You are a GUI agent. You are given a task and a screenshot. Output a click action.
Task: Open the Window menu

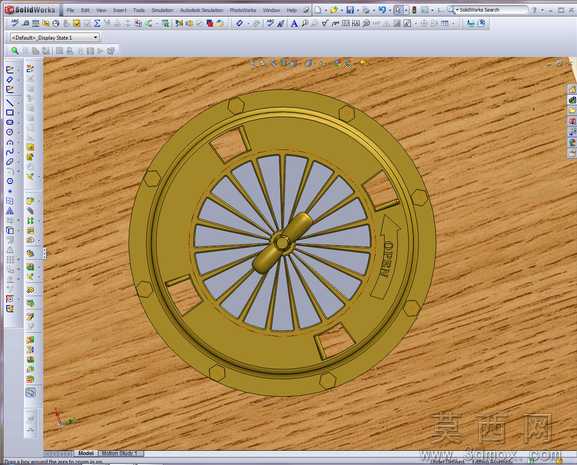click(272, 10)
